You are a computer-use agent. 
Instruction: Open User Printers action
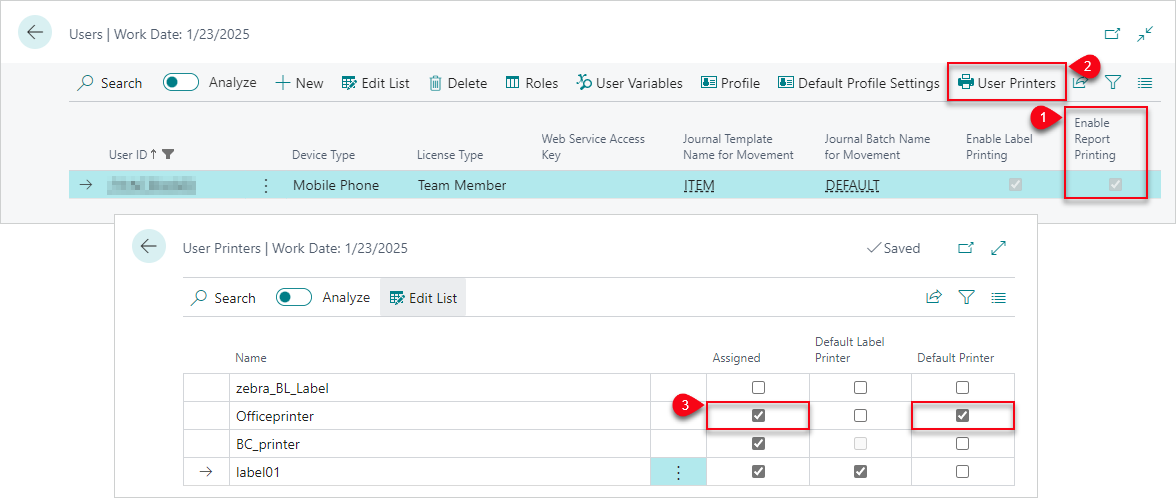click(1007, 83)
